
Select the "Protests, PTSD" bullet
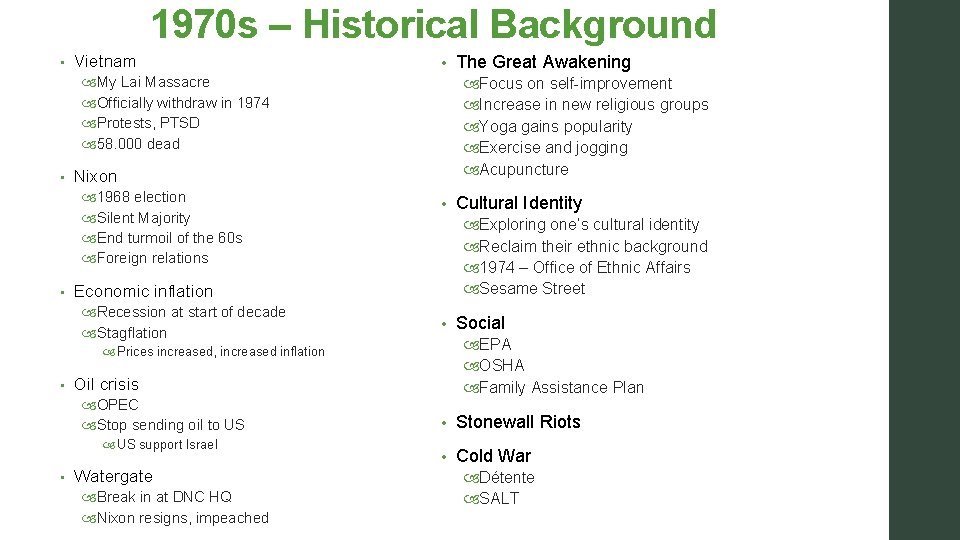[148, 123]
